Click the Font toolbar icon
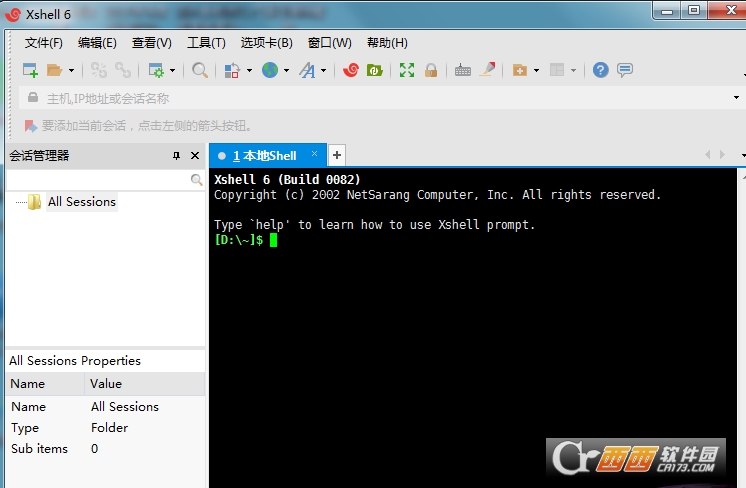The height and width of the screenshot is (488, 746). (307, 70)
